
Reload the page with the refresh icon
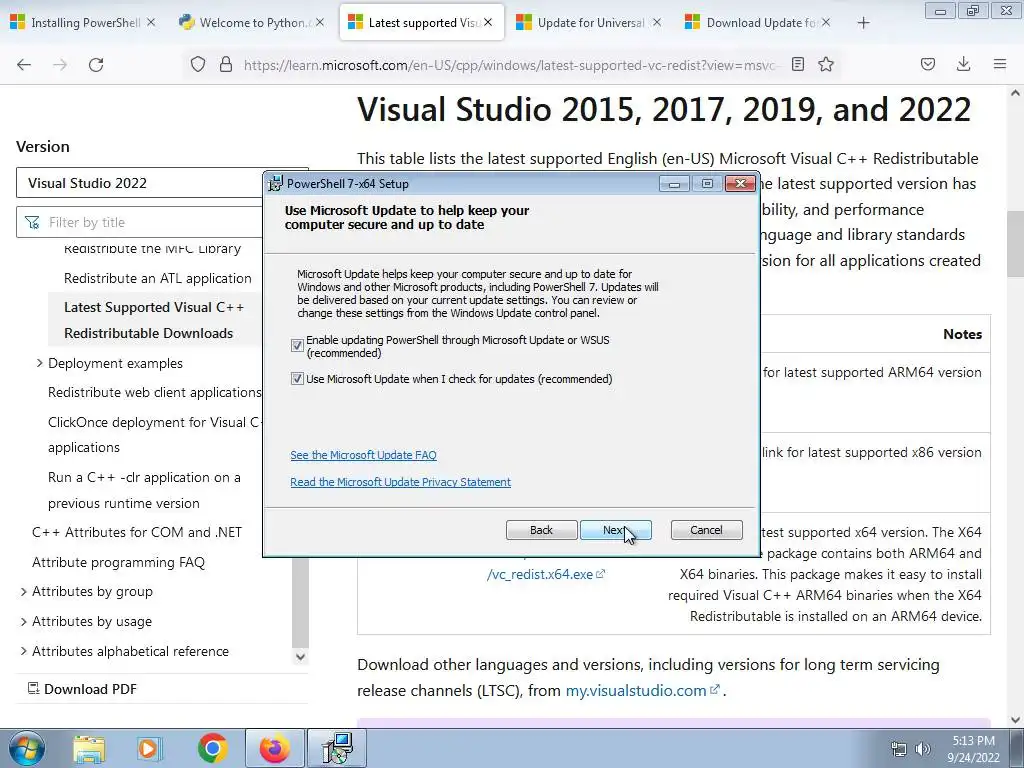point(96,64)
